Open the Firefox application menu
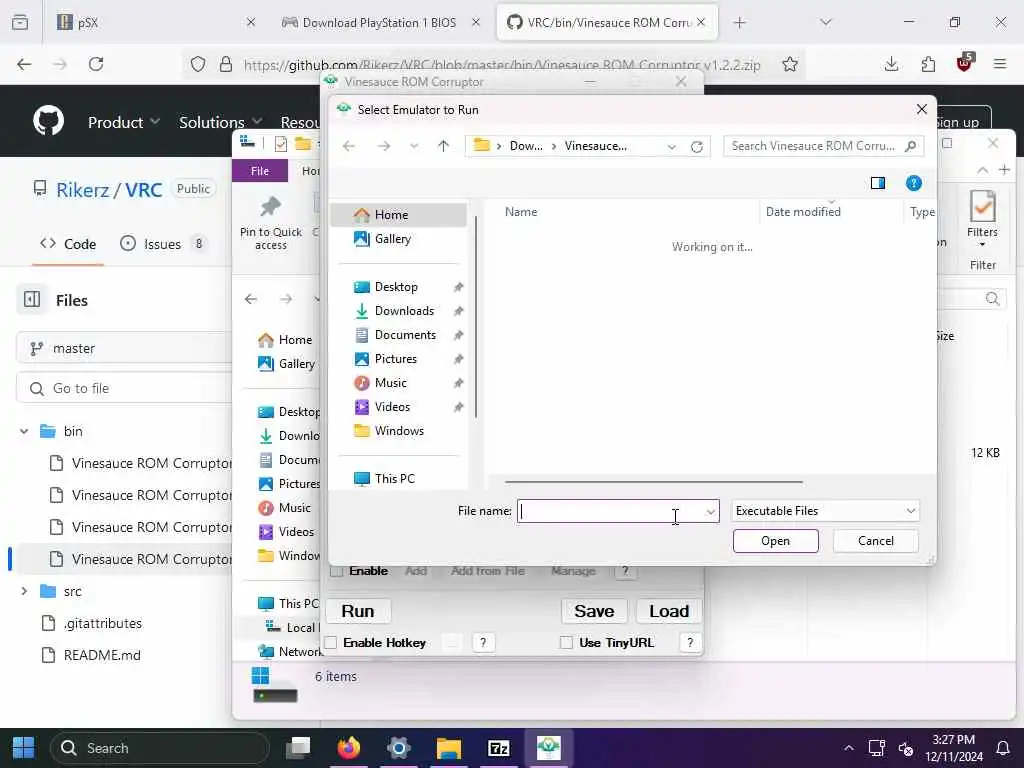This screenshot has width=1024, height=768. 1000,64
